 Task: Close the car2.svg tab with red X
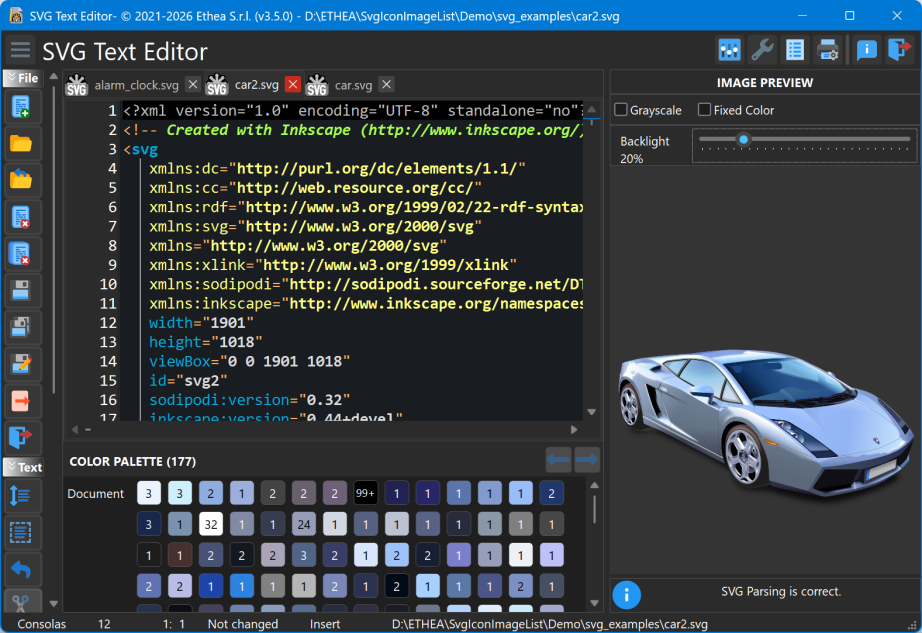293,85
